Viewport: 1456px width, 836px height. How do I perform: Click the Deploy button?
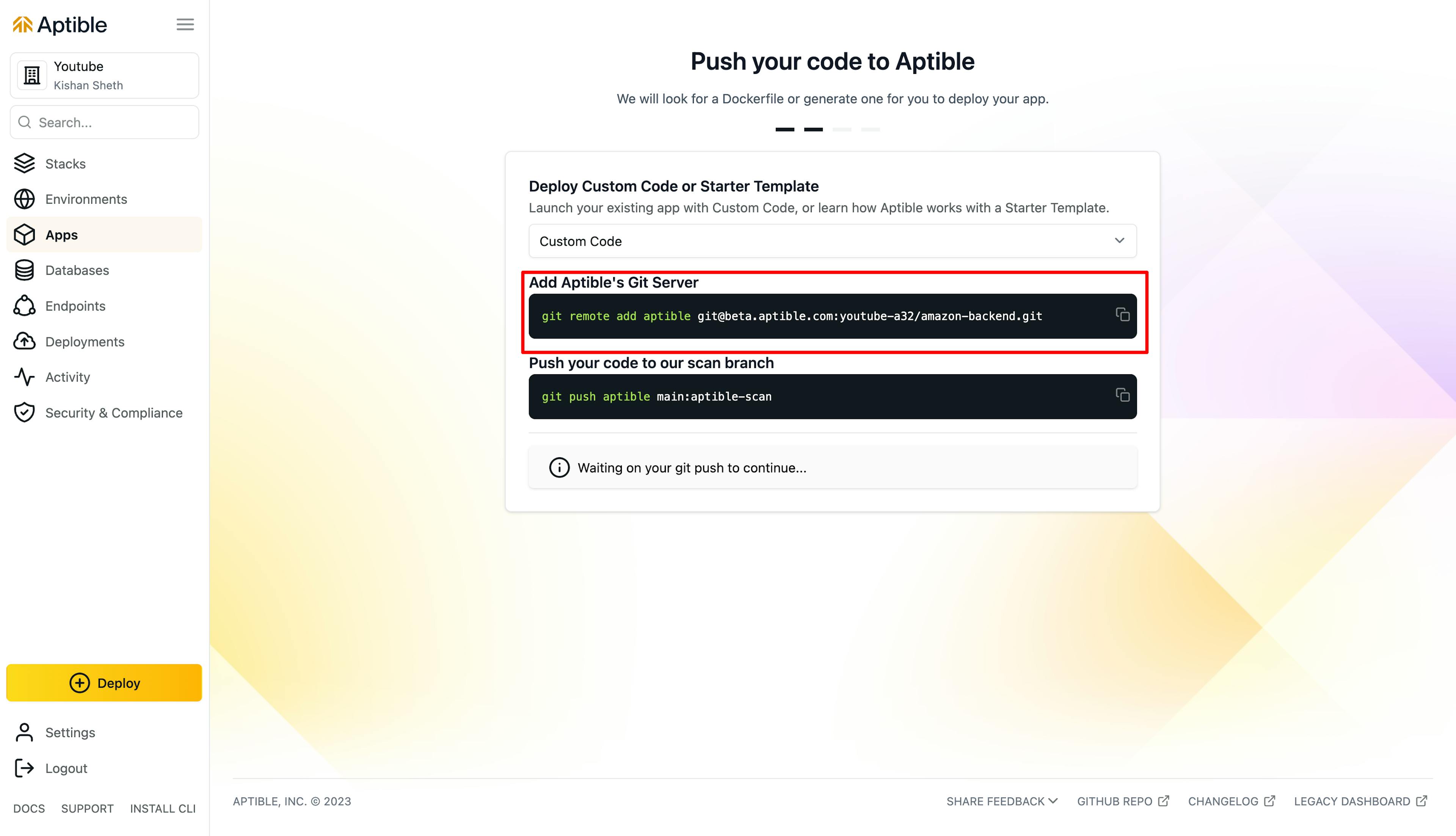coord(104,682)
